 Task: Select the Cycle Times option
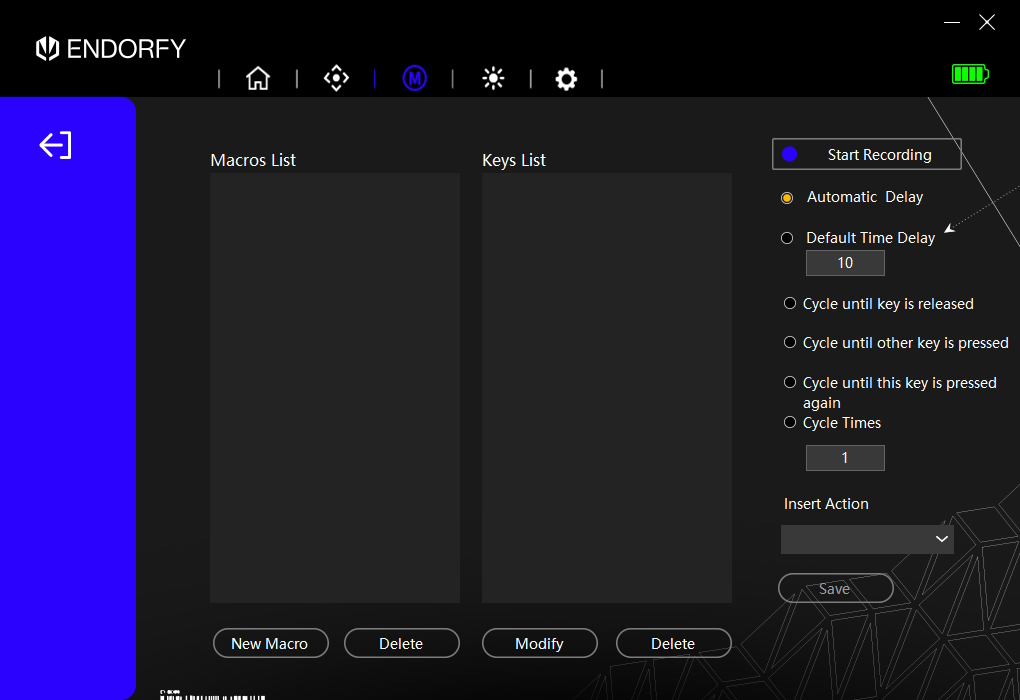[790, 422]
